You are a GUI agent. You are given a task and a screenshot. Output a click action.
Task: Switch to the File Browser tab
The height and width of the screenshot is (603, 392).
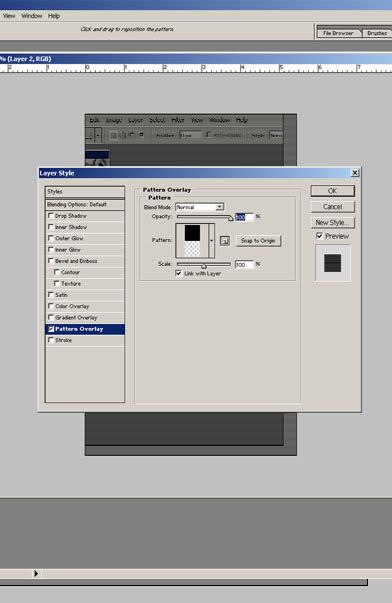point(338,33)
